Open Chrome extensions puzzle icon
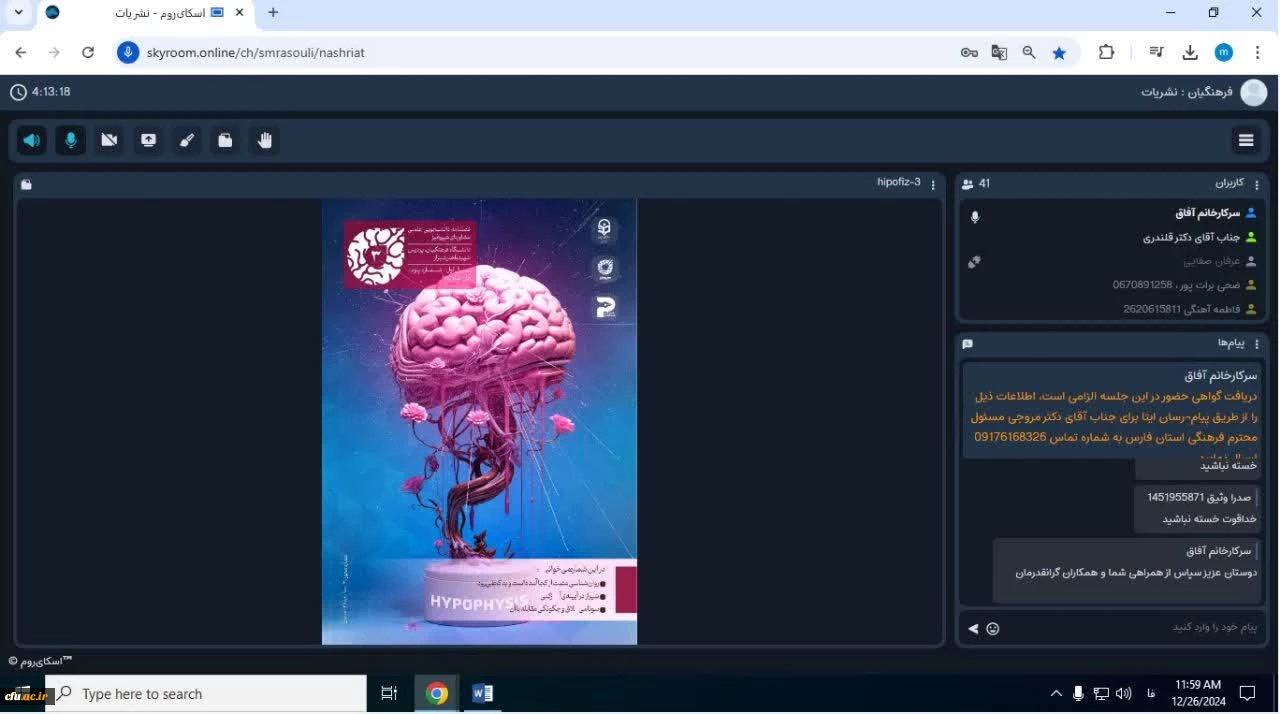Screen dimensions: 1280x714 coord(1106,53)
